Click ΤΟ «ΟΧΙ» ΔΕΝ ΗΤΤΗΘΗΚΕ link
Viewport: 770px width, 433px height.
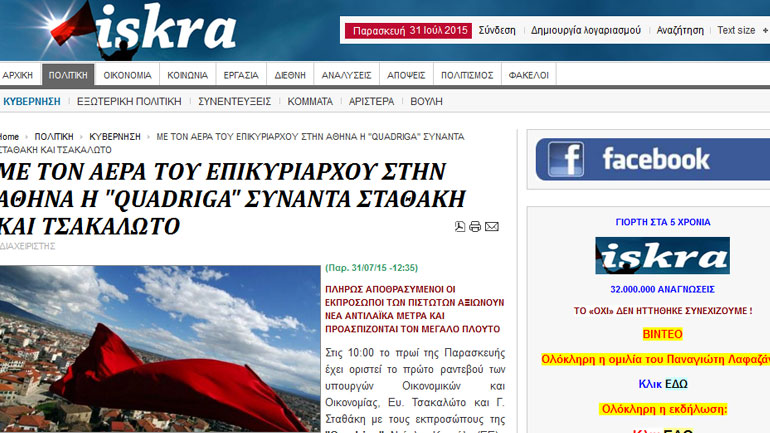coord(662,311)
